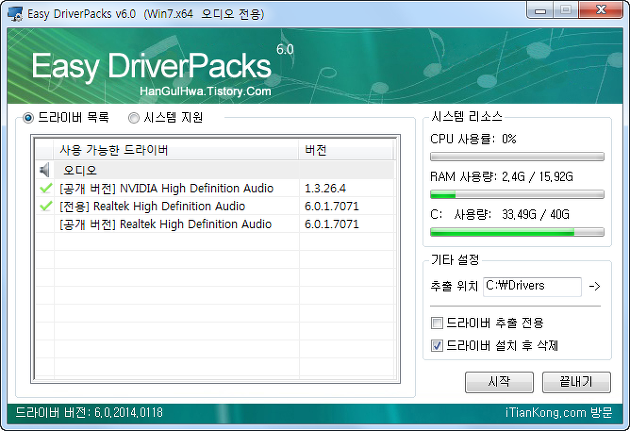Click the C: 사용량: 33.49G / 40G text
The width and height of the screenshot is (630, 431).
point(500,214)
